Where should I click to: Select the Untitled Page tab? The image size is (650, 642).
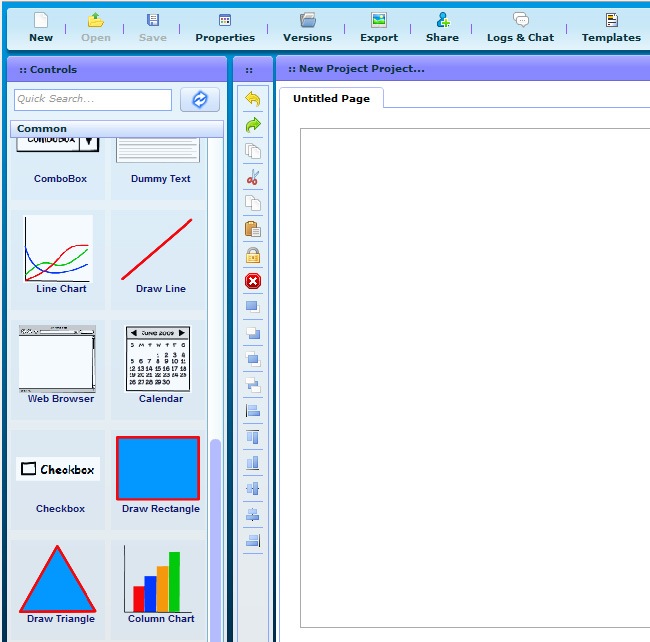point(331,99)
